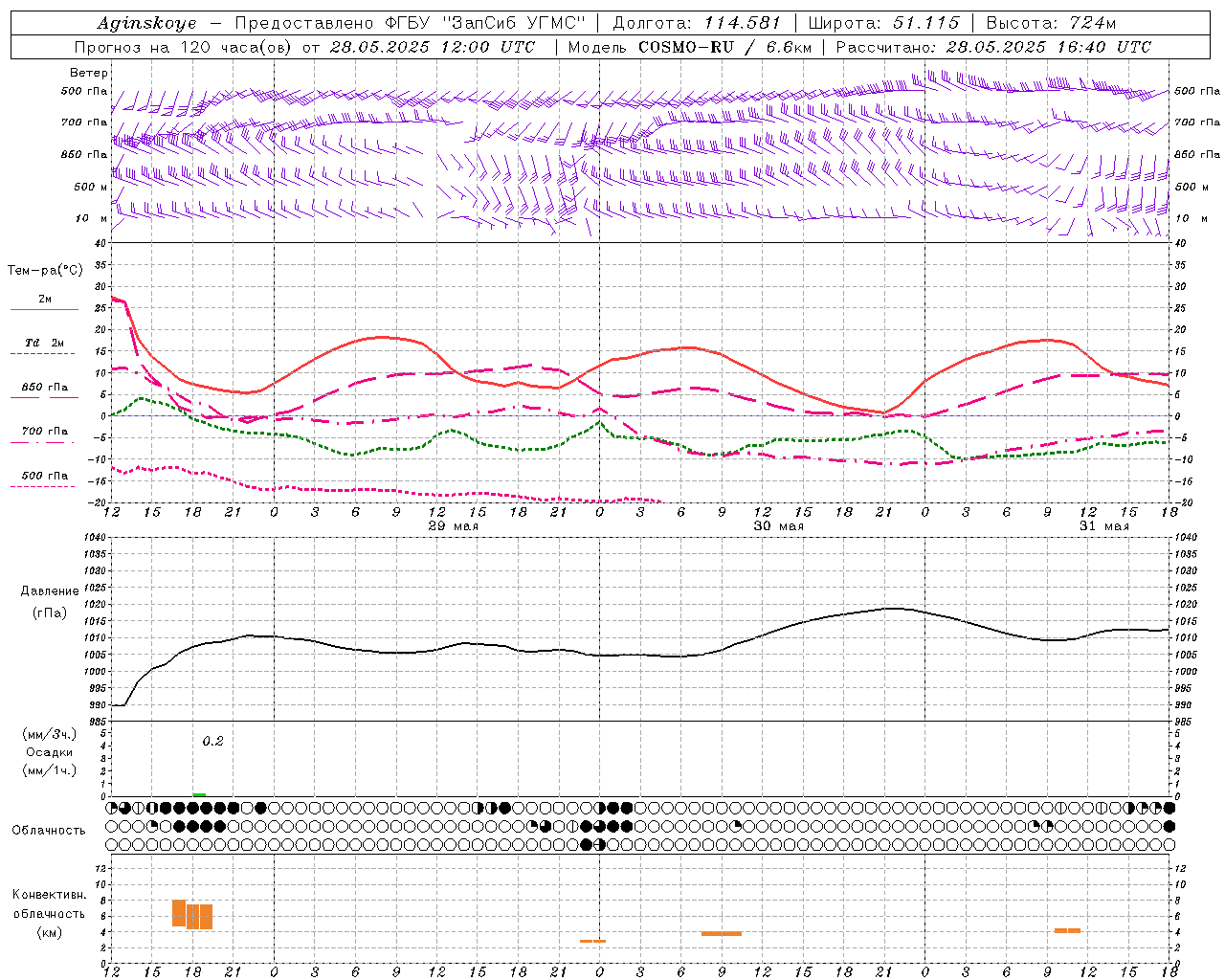Click the 700 гПа temperature legend entry

[x=45, y=435]
